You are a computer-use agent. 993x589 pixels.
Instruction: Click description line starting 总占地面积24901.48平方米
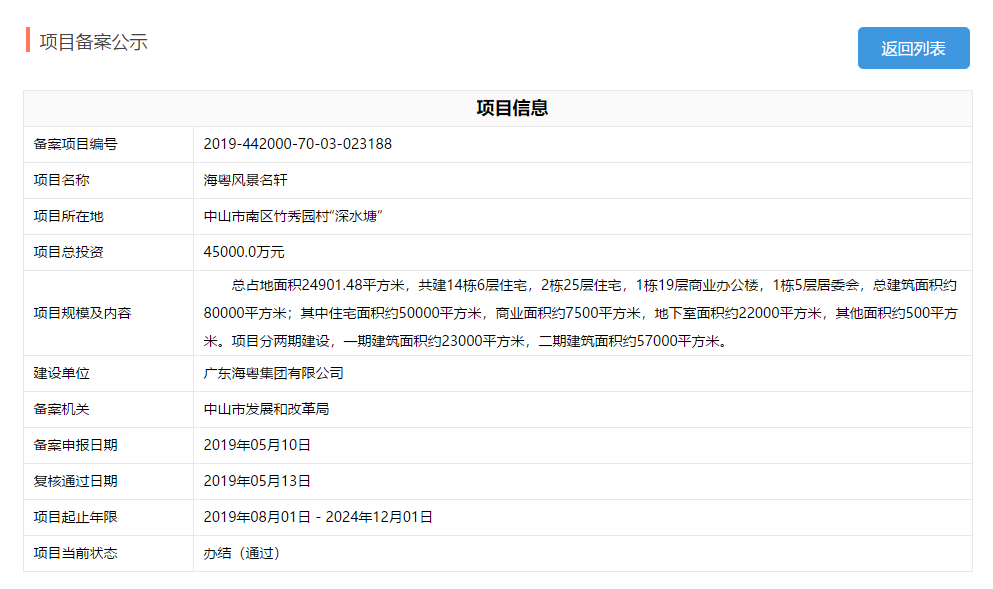point(594,286)
